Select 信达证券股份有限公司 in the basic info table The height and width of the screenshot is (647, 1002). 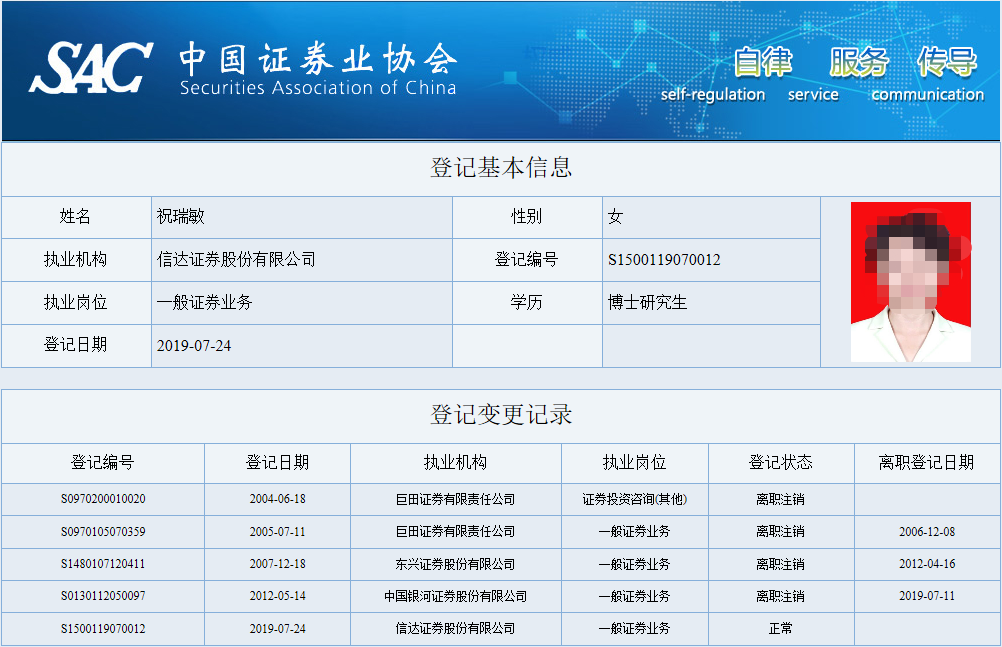pyautogui.click(x=236, y=260)
